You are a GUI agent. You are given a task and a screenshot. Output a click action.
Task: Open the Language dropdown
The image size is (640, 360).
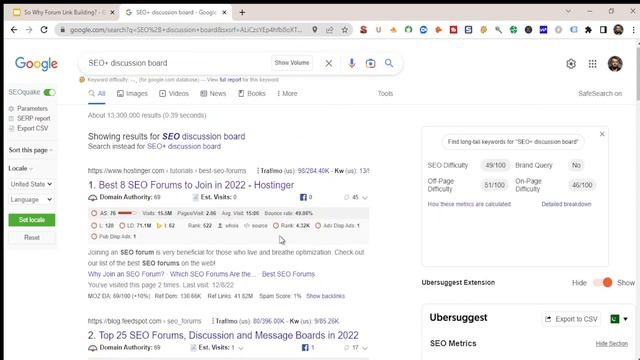pyautogui.click(x=31, y=200)
